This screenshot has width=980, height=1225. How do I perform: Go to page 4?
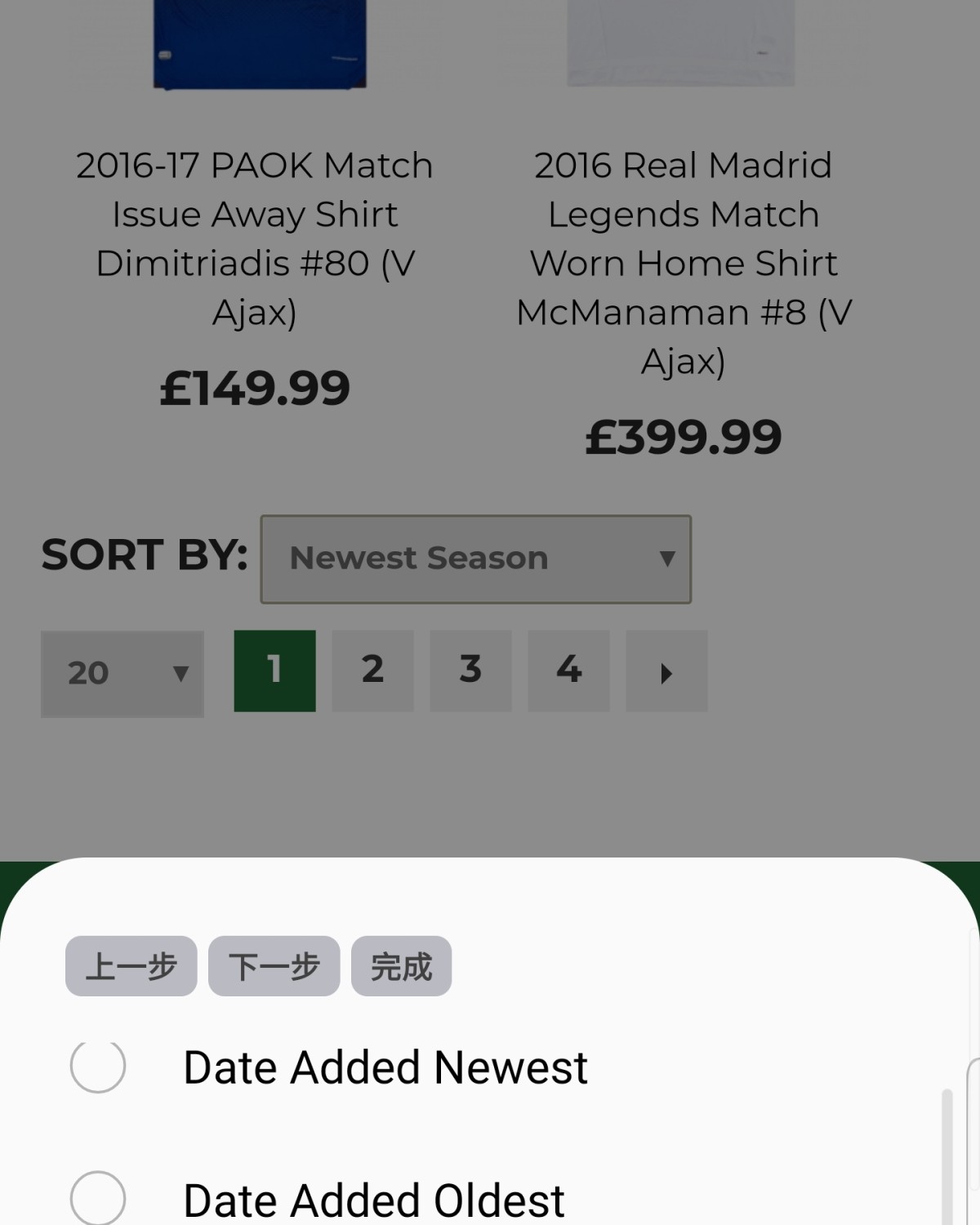[568, 671]
